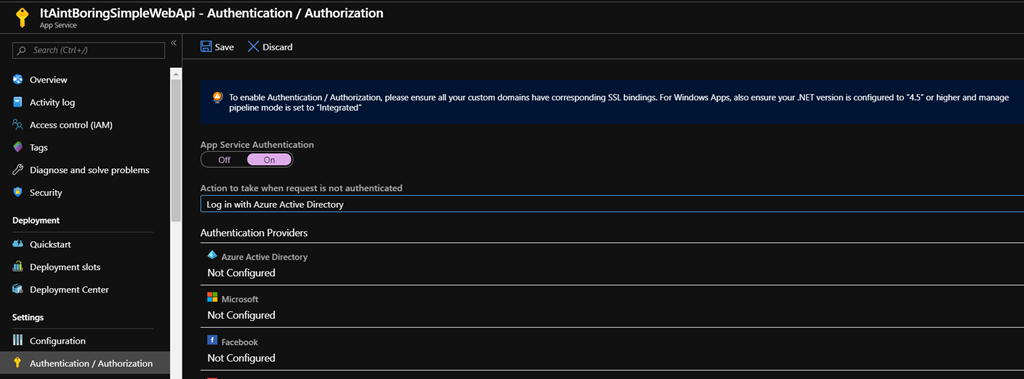Collapse the sidebar with double chevron
This screenshot has width=1024, height=379.
(x=174, y=43)
